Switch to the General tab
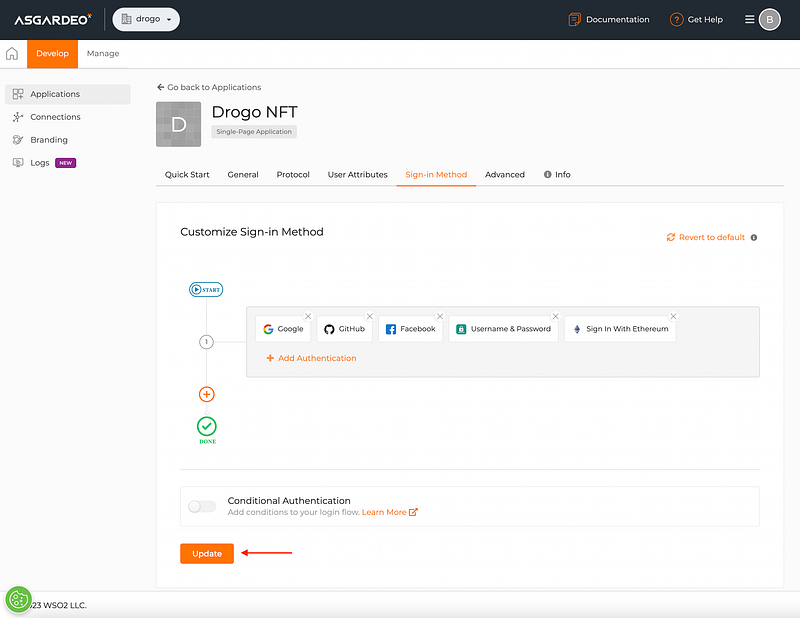Viewport: 800px width, 618px height. pyautogui.click(x=243, y=175)
